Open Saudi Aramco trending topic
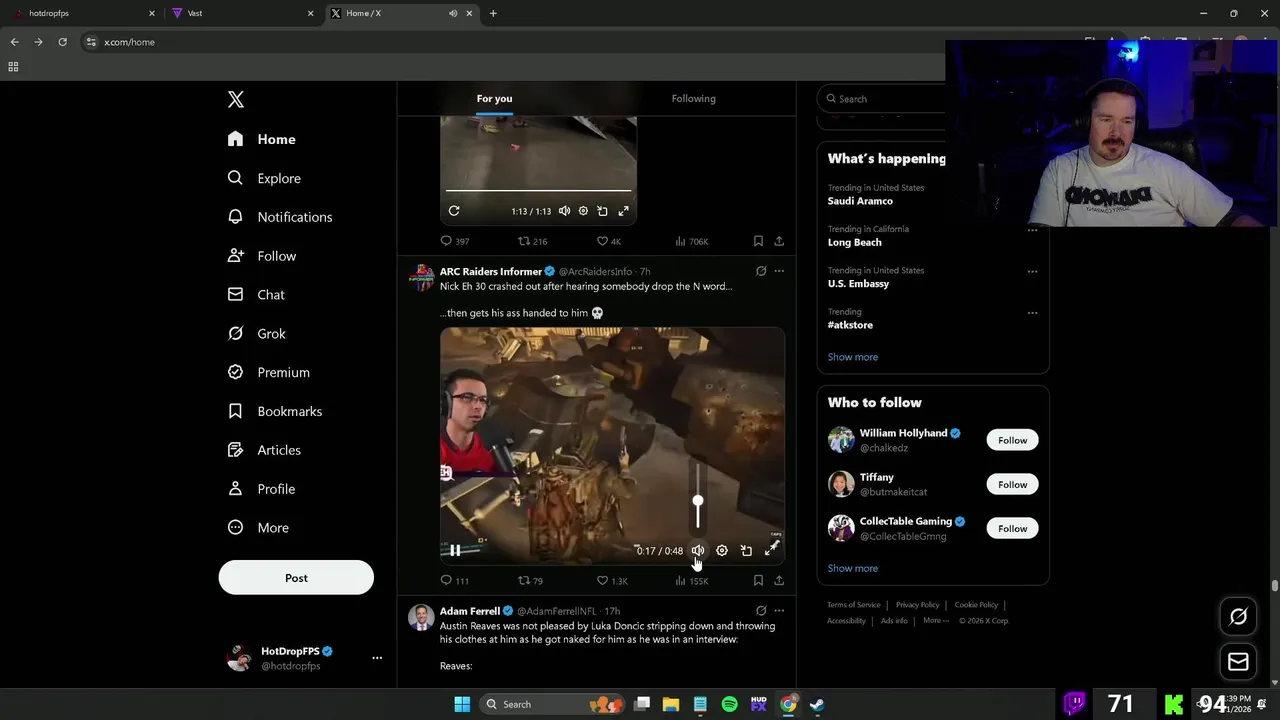The height and width of the screenshot is (720, 1280). tap(860, 201)
